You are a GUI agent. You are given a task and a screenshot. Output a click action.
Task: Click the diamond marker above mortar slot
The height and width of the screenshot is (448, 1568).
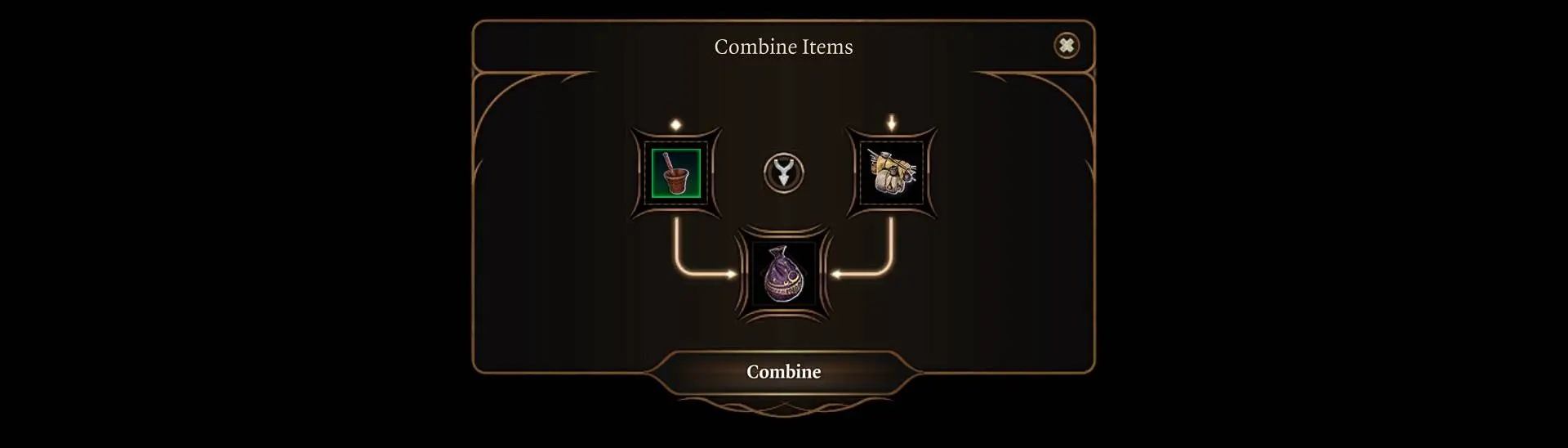pyautogui.click(x=675, y=125)
